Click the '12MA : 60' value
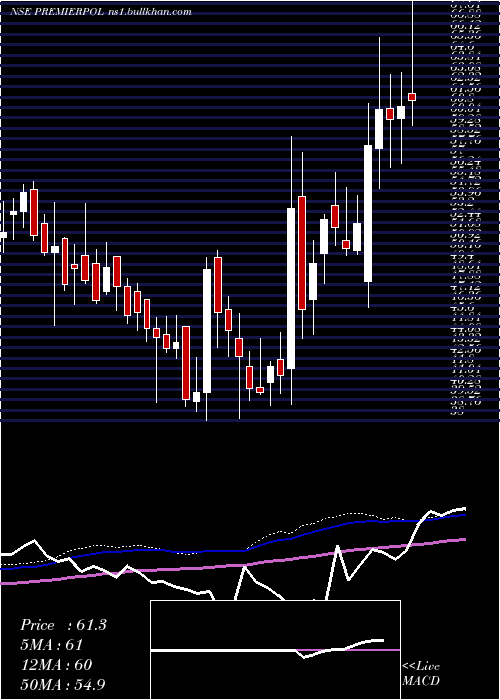The image size is (500, 700). pyautogui.click(x=56, y=665)
